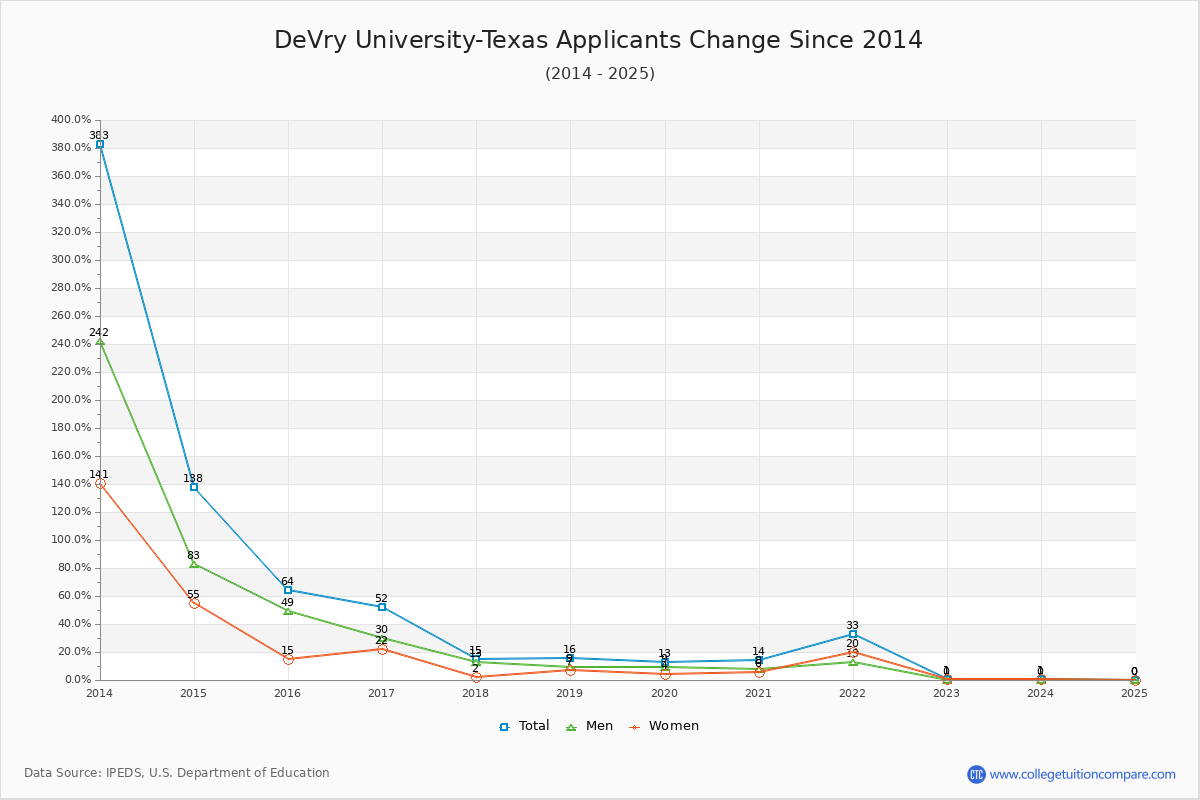Click the 2017 Women data point 22
This screenshot has width=1200, height=800.
(x=382, y=649)
